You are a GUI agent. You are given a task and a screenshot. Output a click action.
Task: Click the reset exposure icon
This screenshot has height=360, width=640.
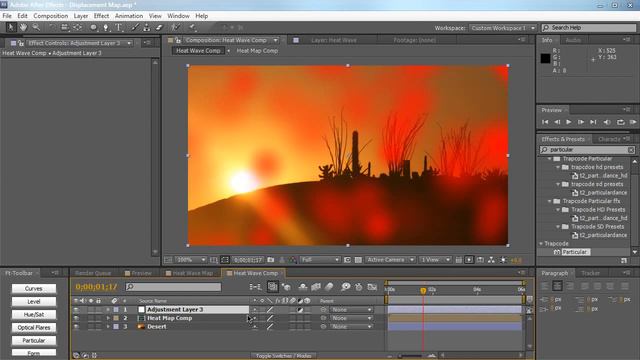point(503,260)
